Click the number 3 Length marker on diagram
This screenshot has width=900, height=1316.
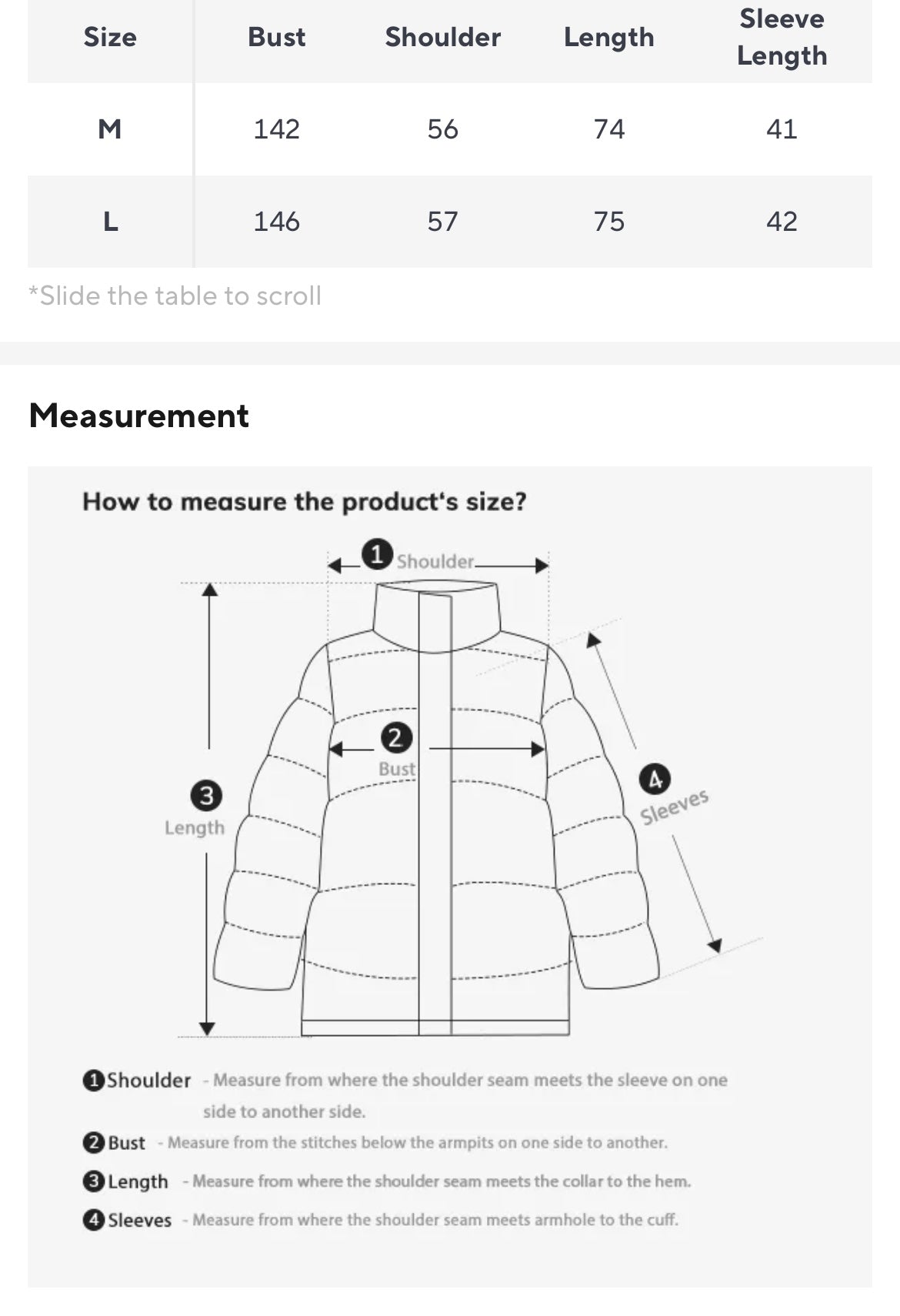click(206, 795)
